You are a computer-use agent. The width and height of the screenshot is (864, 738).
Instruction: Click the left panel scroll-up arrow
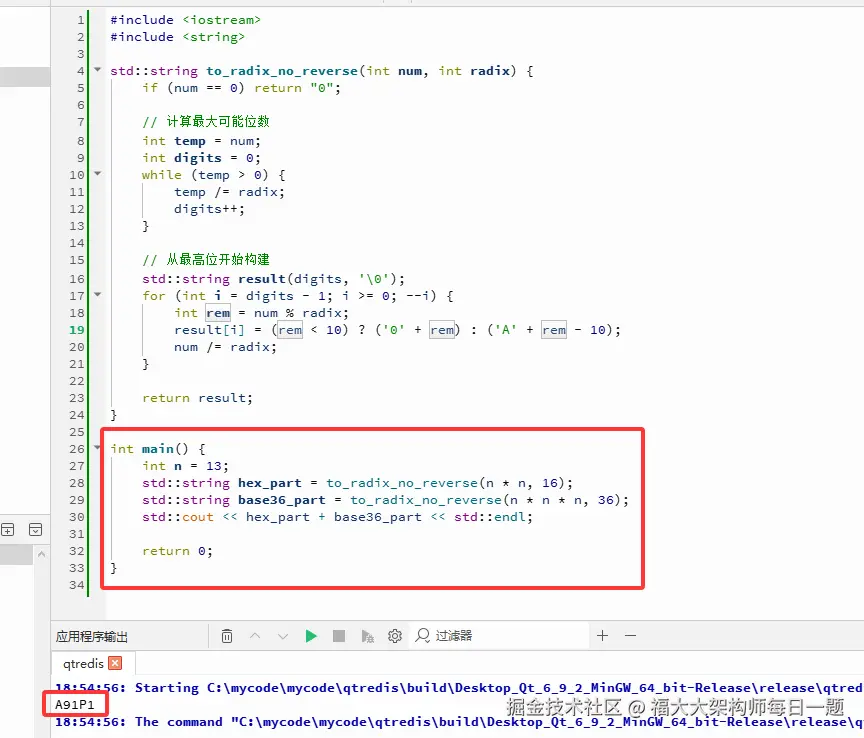tap(41, 554)
